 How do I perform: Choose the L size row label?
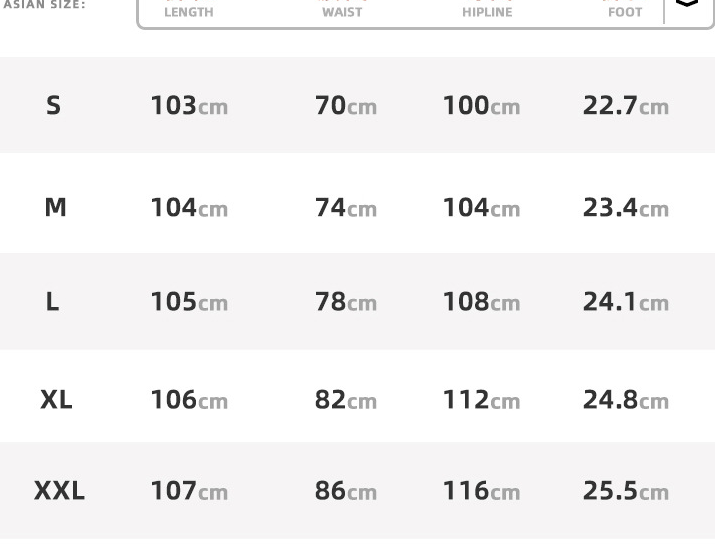[52, 301]
